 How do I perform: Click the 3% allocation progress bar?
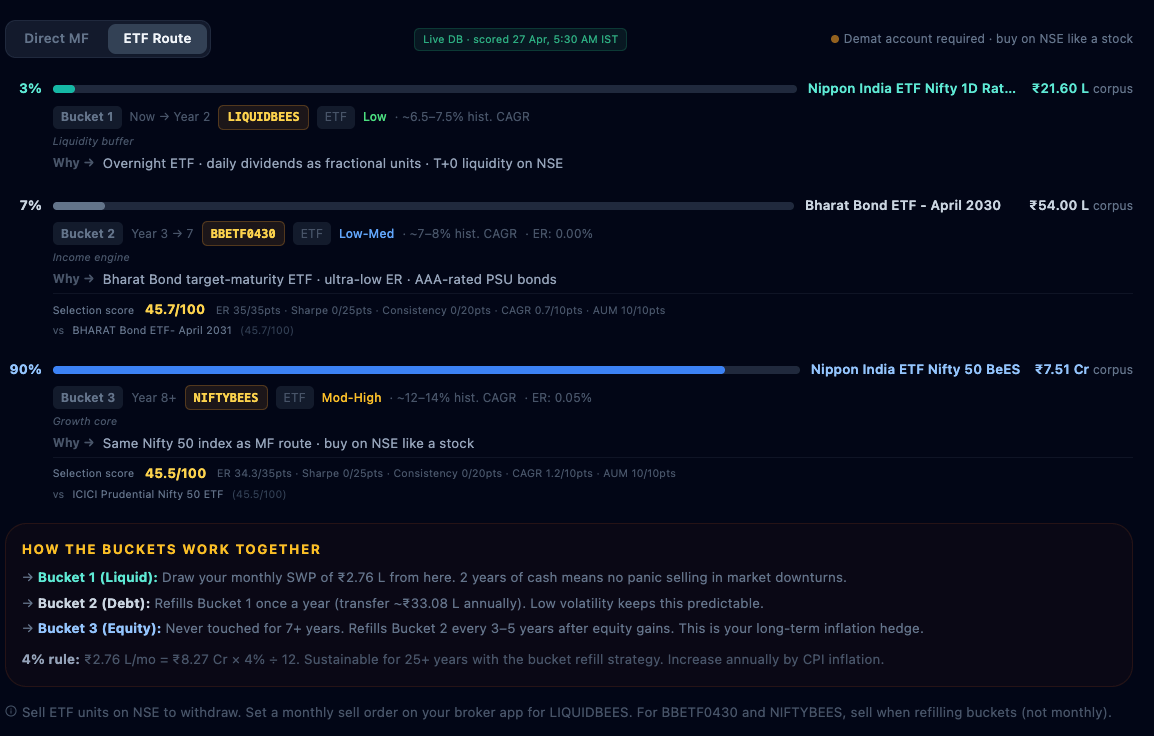coord(425,89)
